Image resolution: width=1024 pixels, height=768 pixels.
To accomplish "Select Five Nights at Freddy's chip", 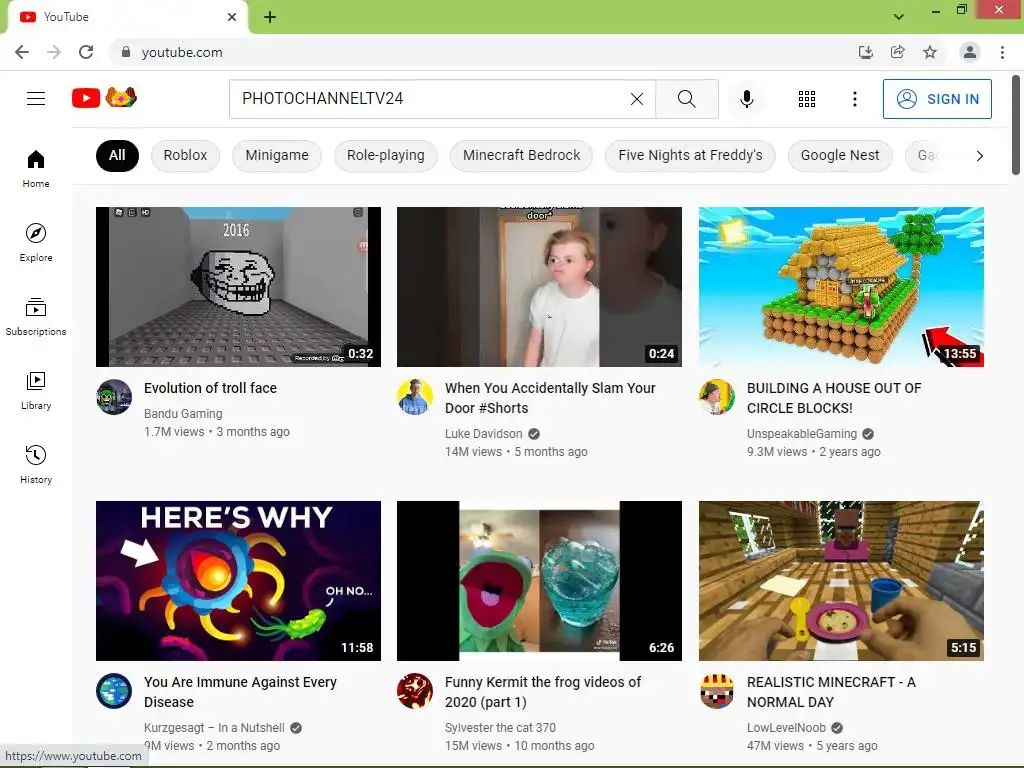I will [690, 155].
